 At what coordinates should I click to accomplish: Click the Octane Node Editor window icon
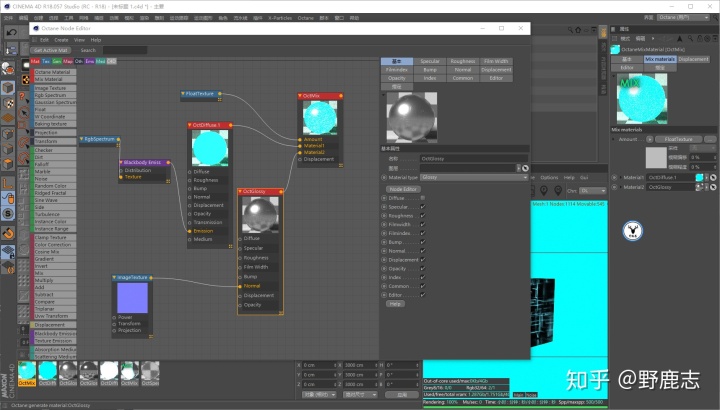click(36, 28)
